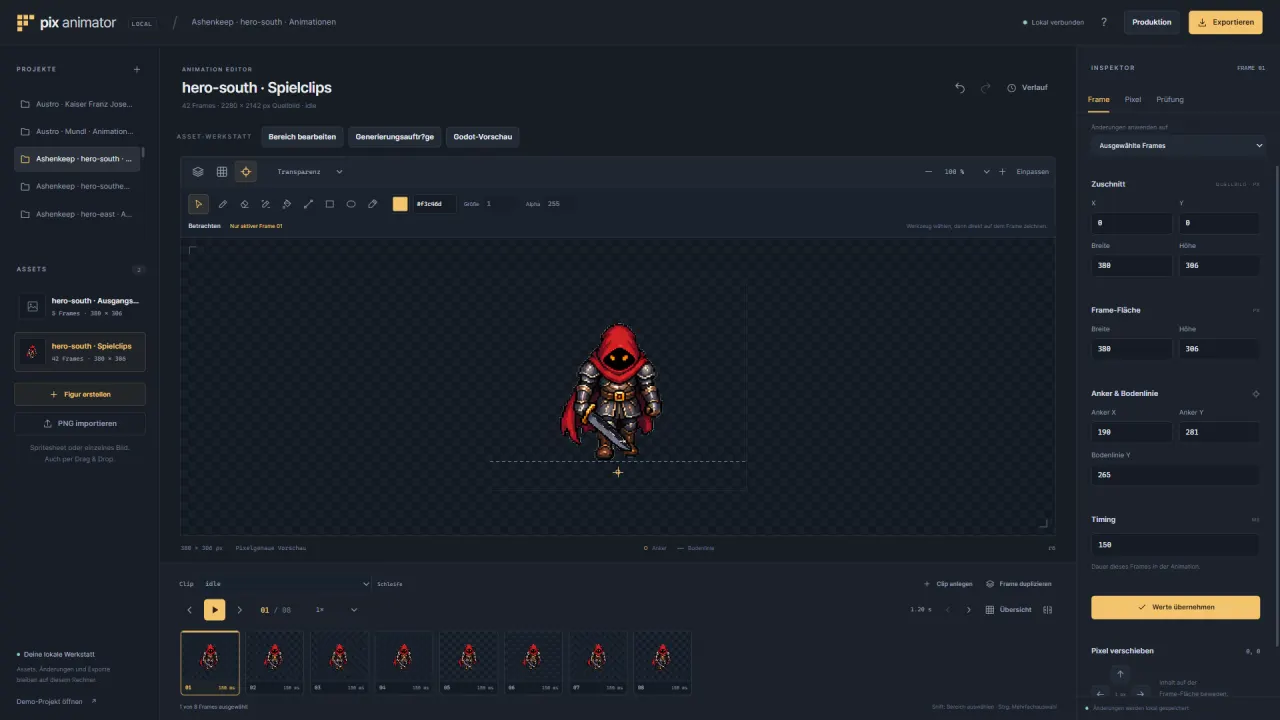The height and width of the screenshot is (720, 1280).
Task: Toggle the compare view icon beside Übersicht
Action: [1048, 610]
